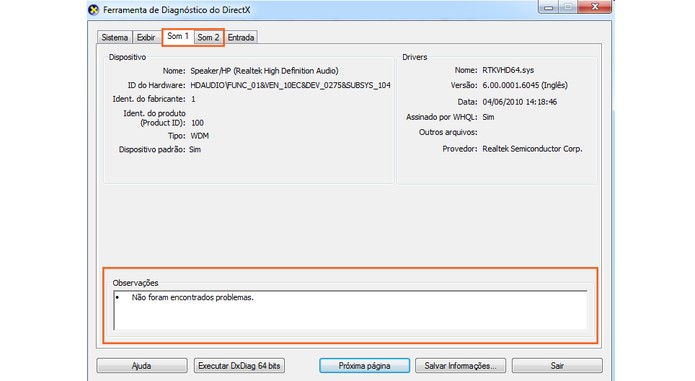695x381 pixels.
Task: Click the Speaker/HP device name text
Action: pyautogui.click(x=264, y=70)
